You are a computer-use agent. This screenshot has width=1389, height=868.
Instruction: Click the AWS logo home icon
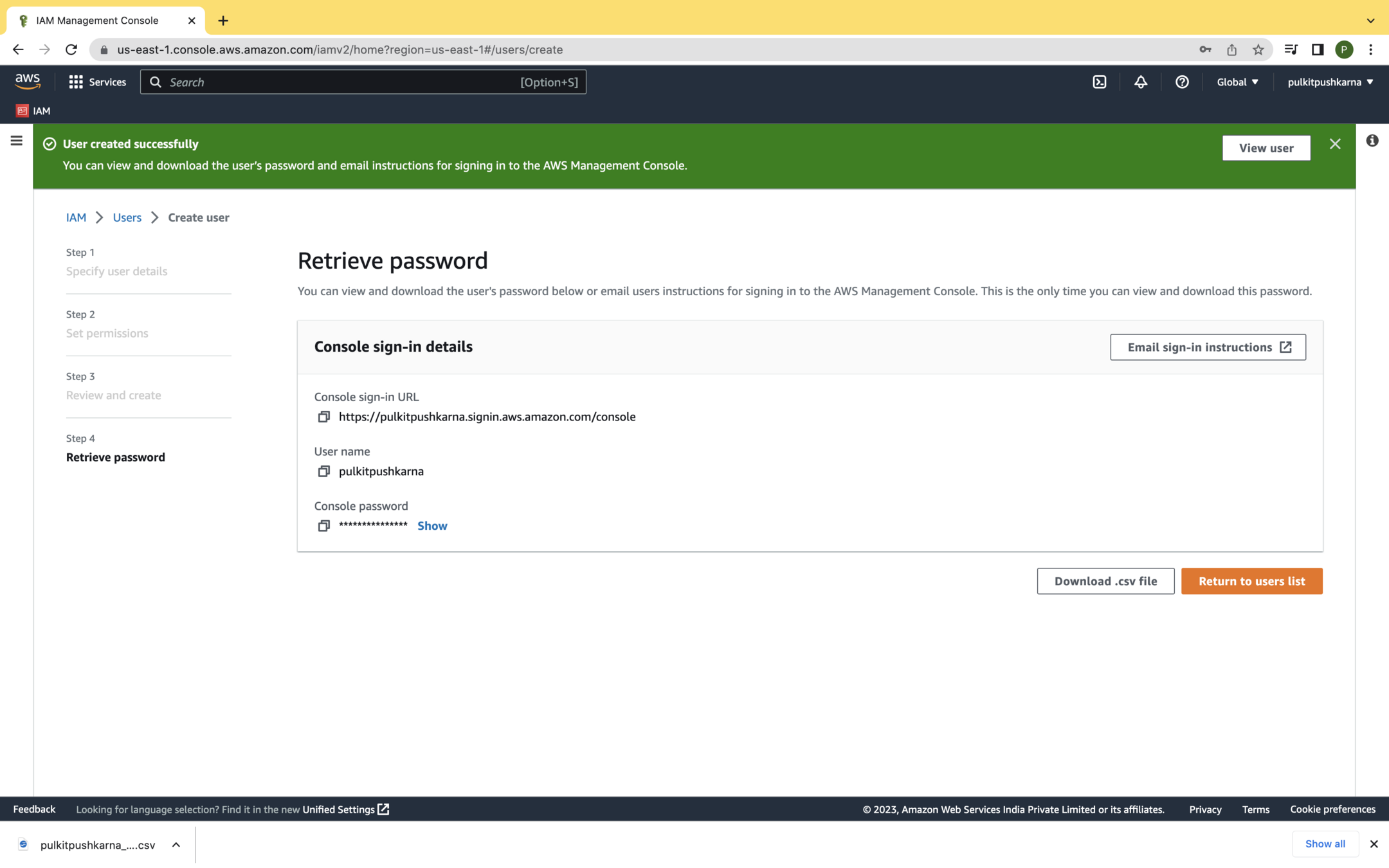28,81
